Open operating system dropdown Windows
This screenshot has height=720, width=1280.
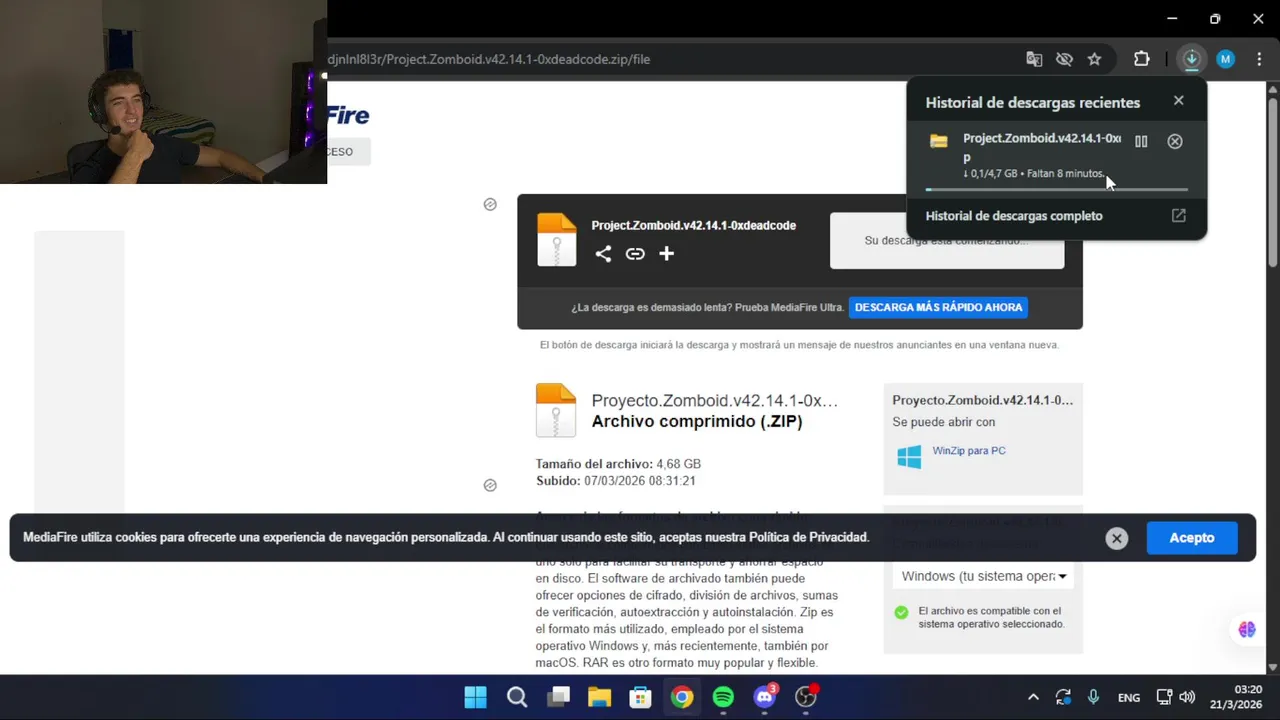tap(983, 576)
